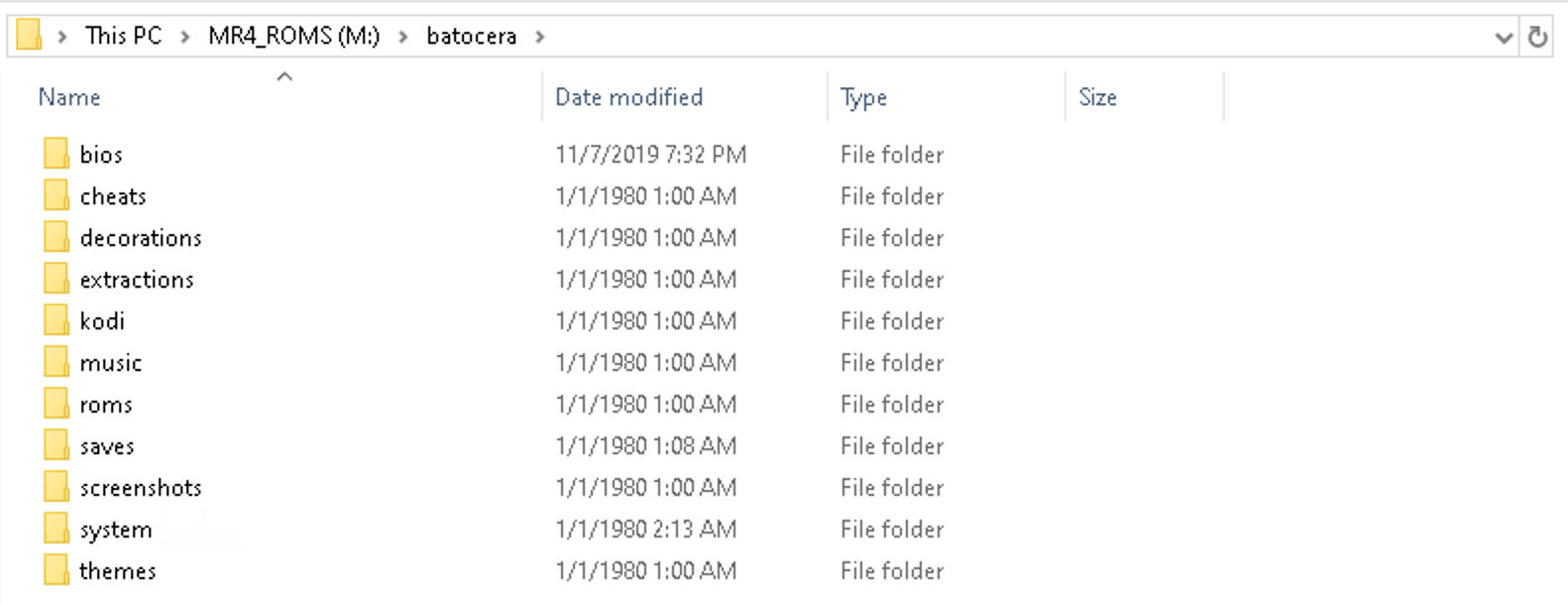
Task: Click the themes folder icon
Action: point(56,570)
